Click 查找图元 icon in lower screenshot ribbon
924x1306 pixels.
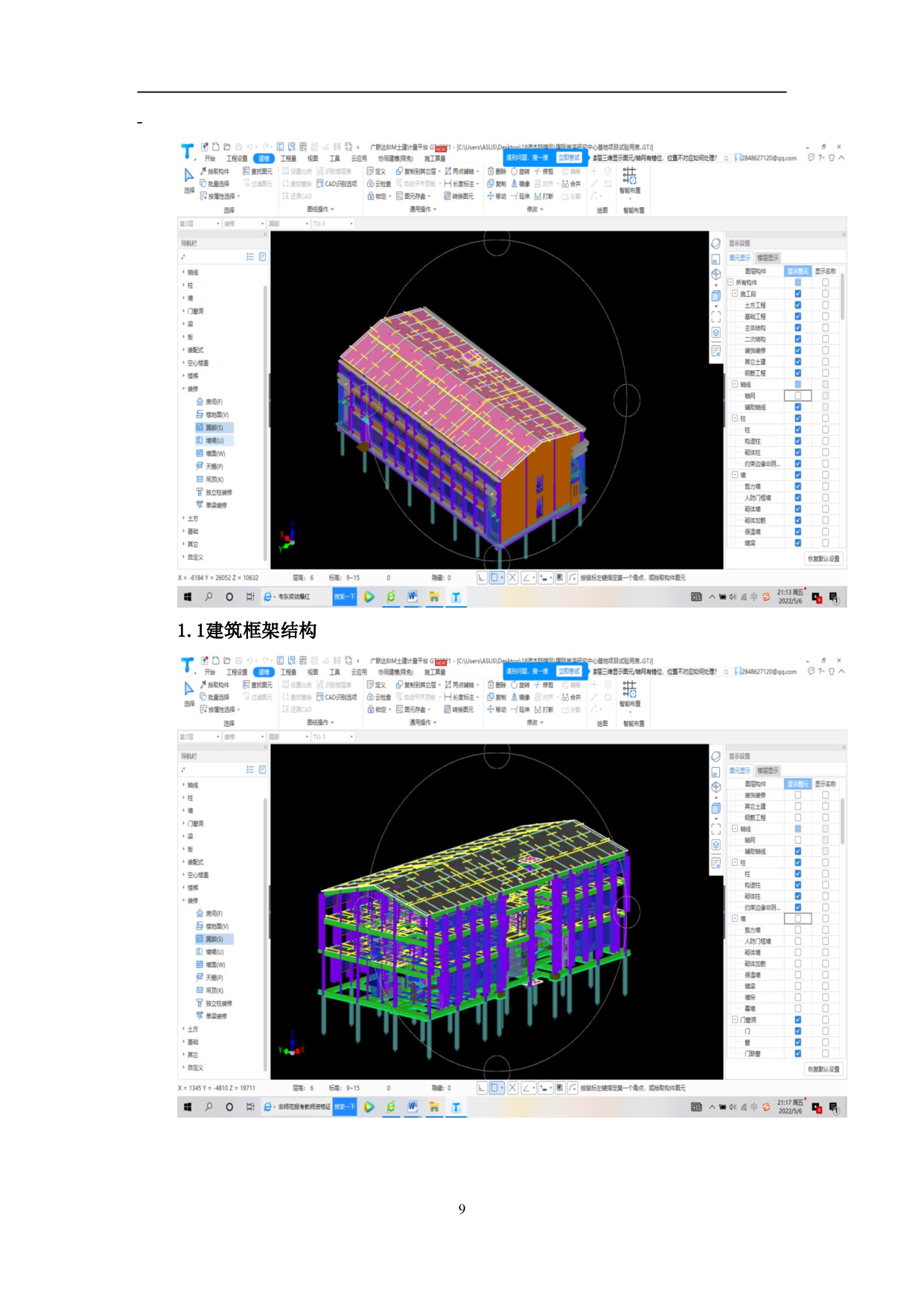point(246,684)
